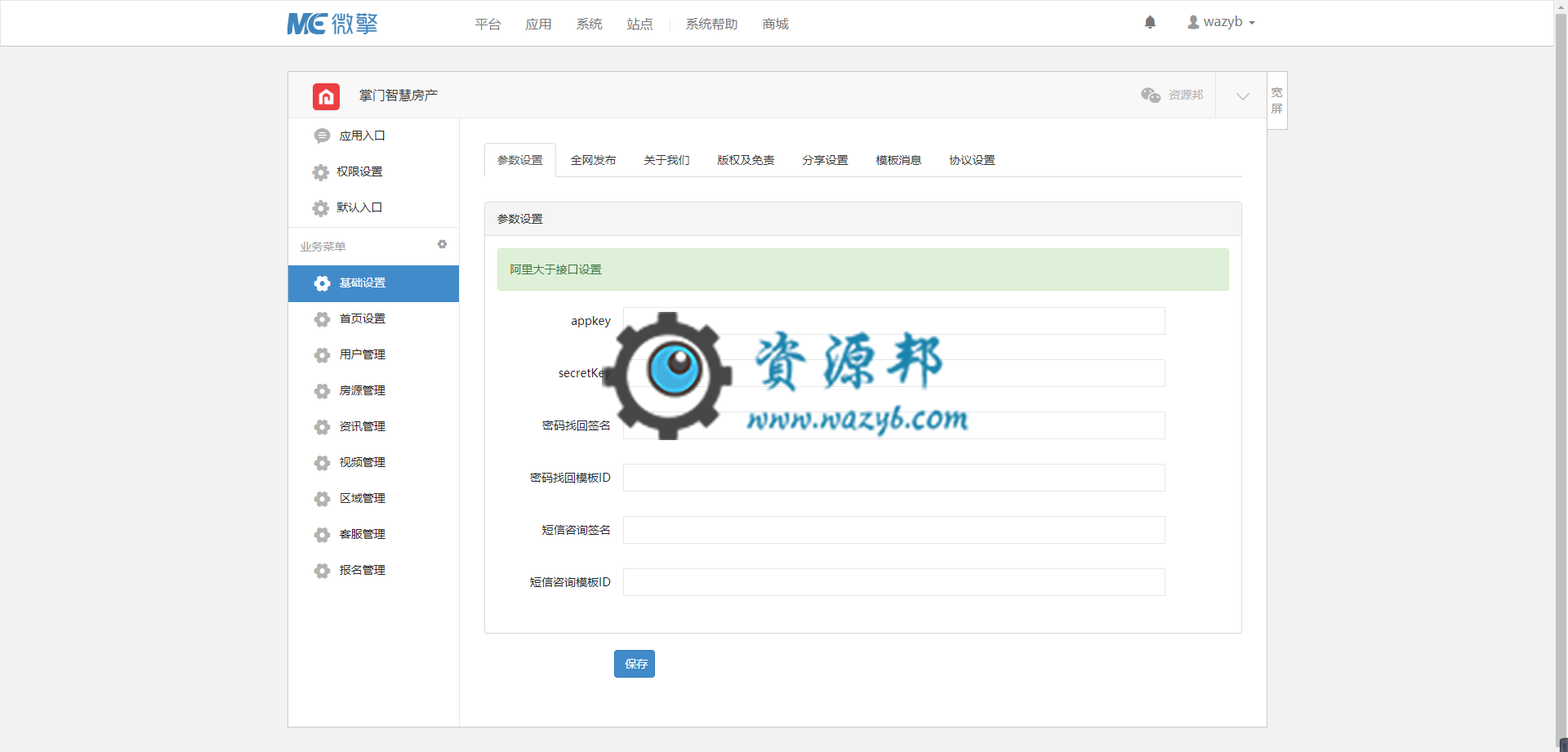Viewport: 1568px width, 752px height.
Task: Open the notifications bell icon
Action: click(1150, 22)
